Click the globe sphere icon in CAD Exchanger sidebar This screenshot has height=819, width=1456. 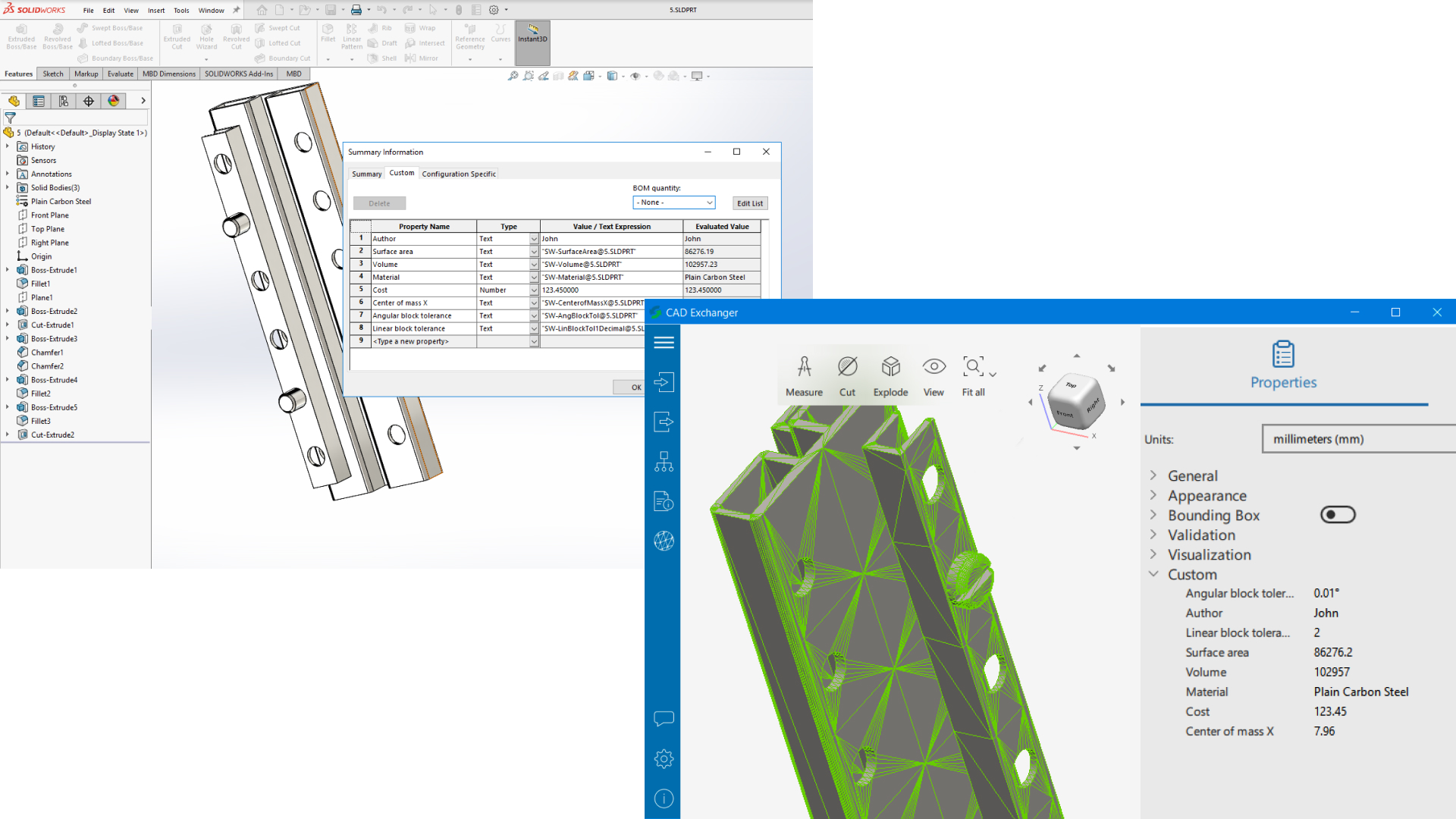664,541
